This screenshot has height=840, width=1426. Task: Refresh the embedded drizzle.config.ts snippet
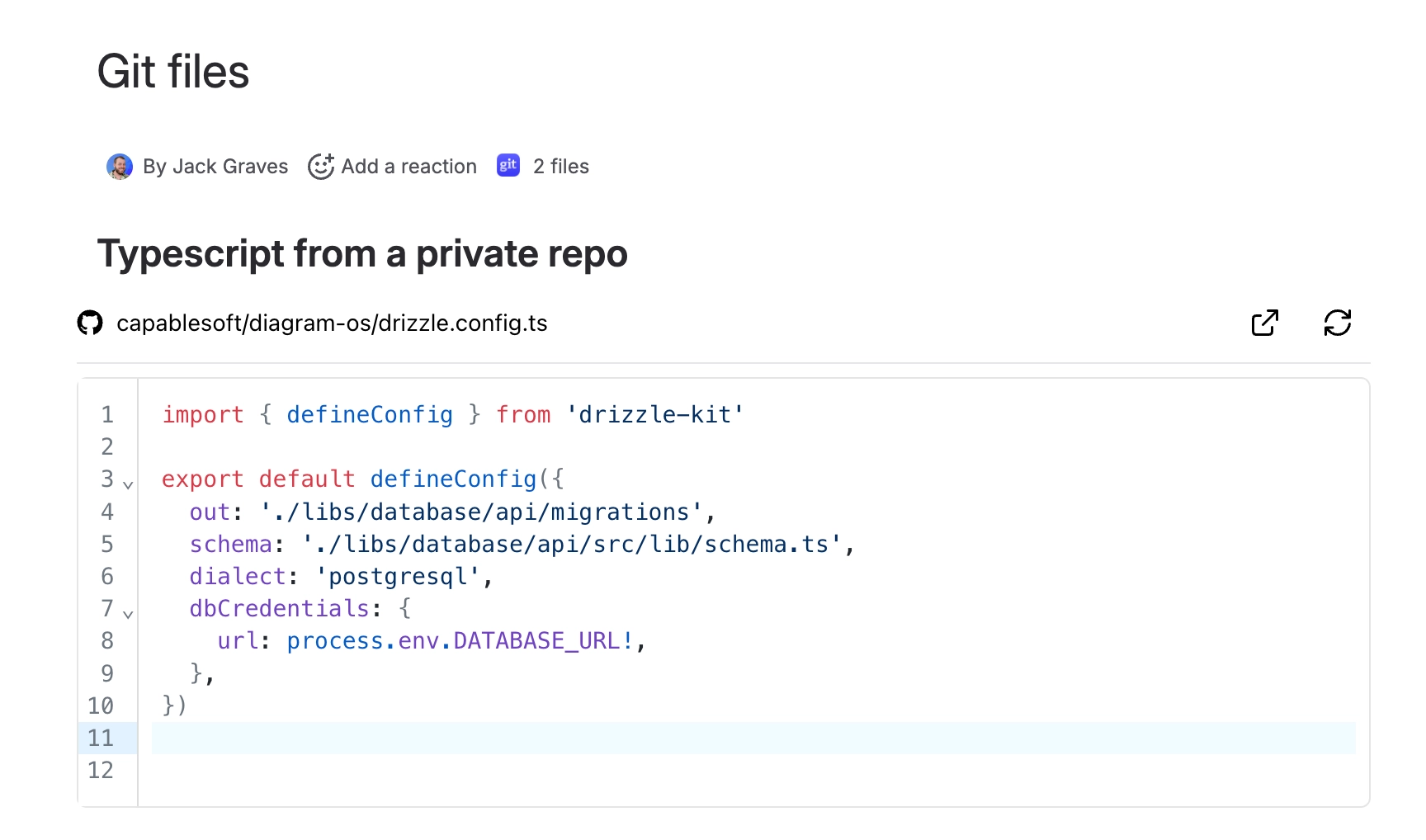coord(1338,323)
